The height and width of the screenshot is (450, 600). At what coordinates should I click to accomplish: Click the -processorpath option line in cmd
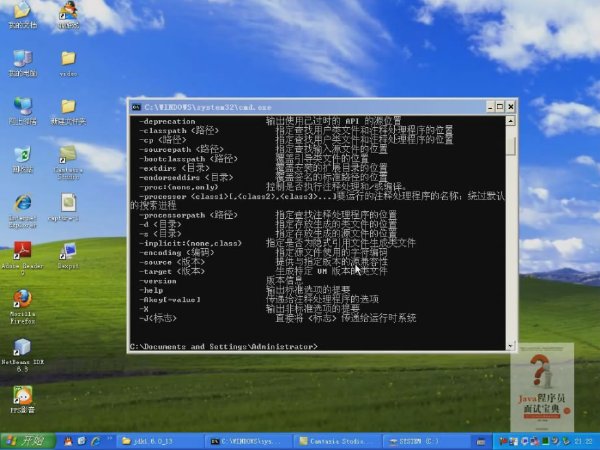pyautogui.click(x=268, y=215)
